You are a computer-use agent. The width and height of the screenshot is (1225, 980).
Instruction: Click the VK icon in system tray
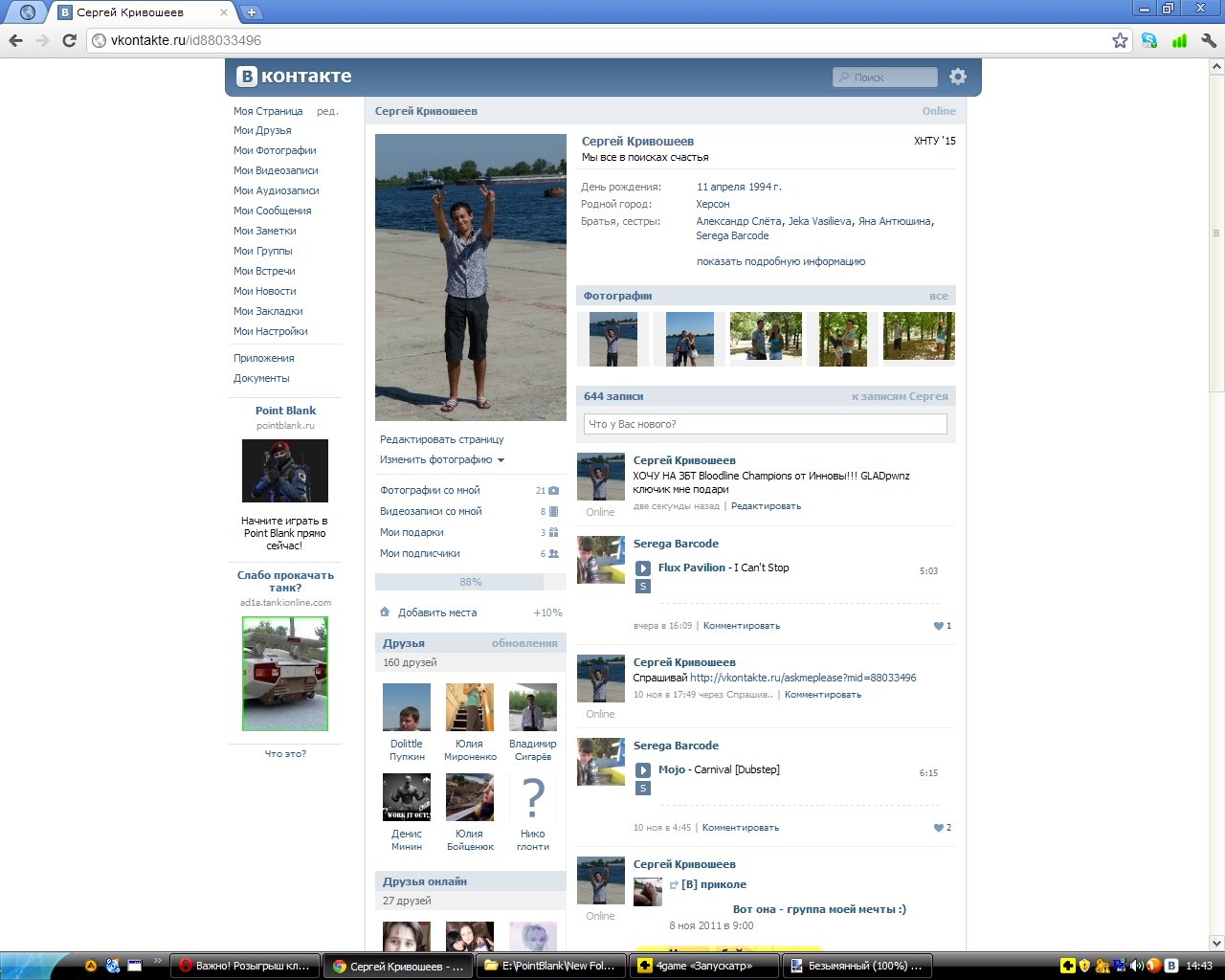tap(1170, 966)
